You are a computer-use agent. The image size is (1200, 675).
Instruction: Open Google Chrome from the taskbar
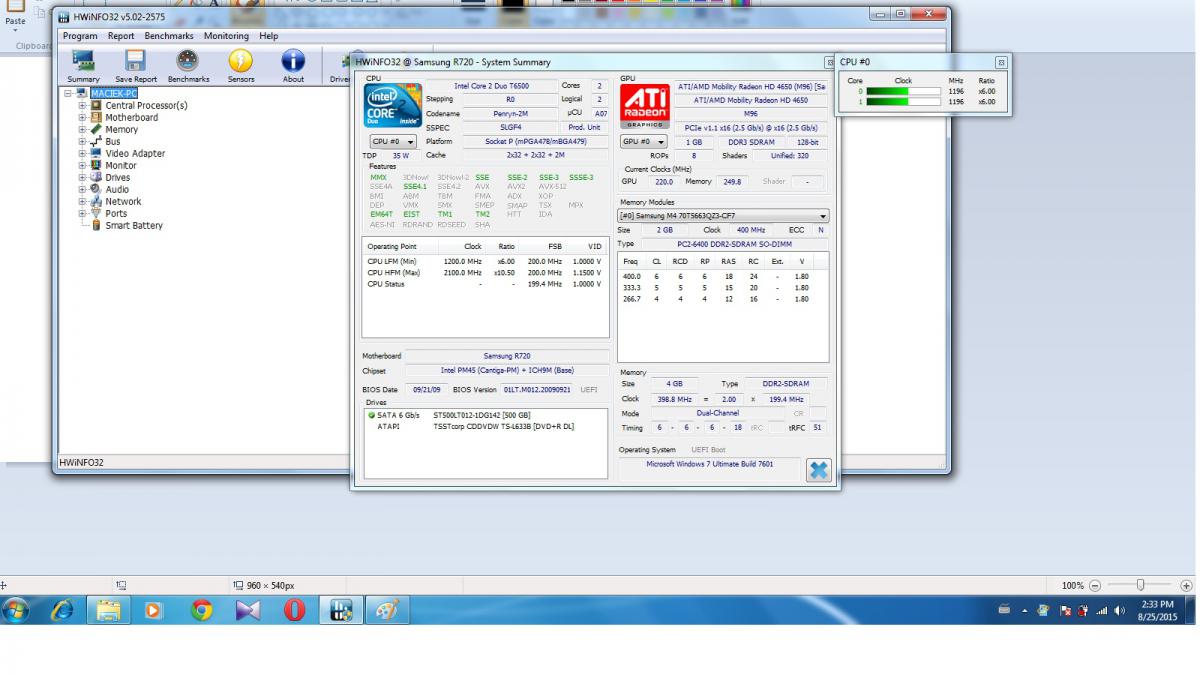tap(201, 609)
